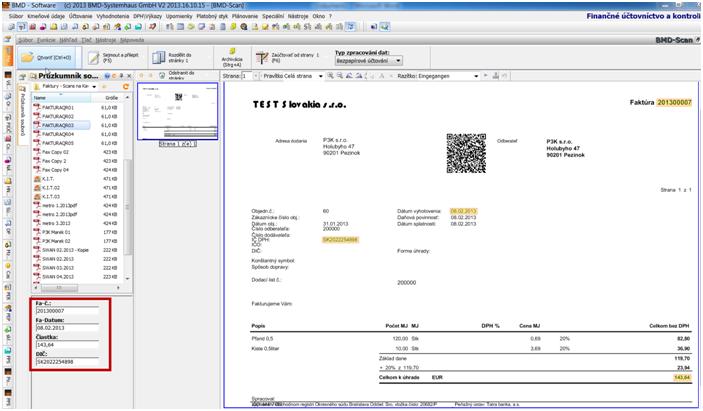Close the Průzkumník souborů panel
Image resolution: width=703 pixels, height=411 pixels.
click(129, 76)
